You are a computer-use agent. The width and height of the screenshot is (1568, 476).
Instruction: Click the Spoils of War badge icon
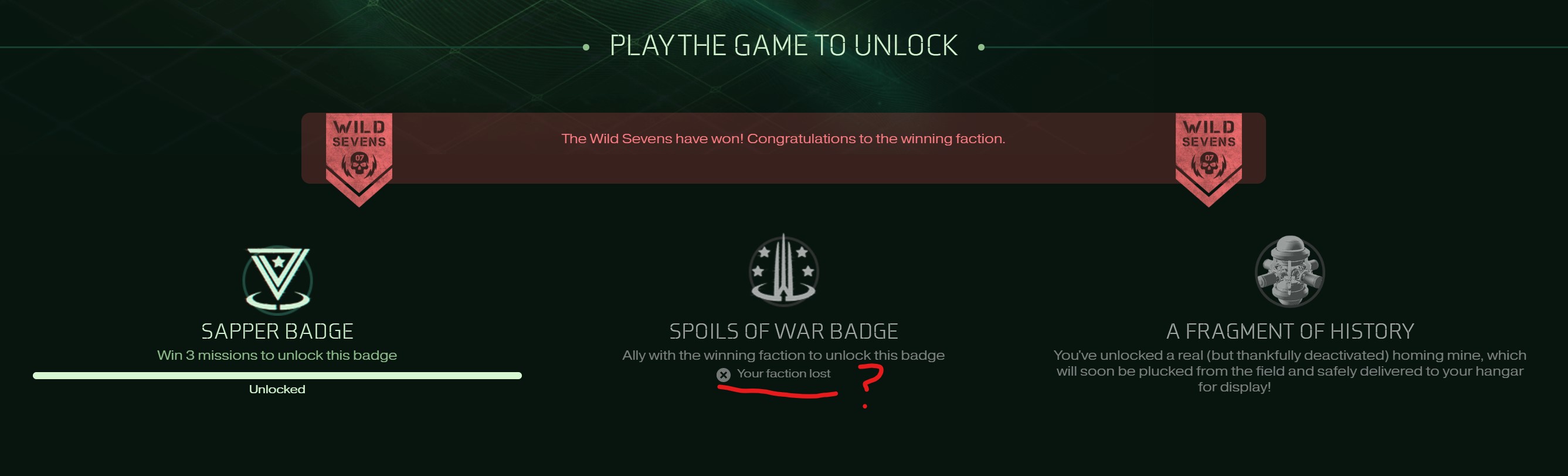click(783, 269)
